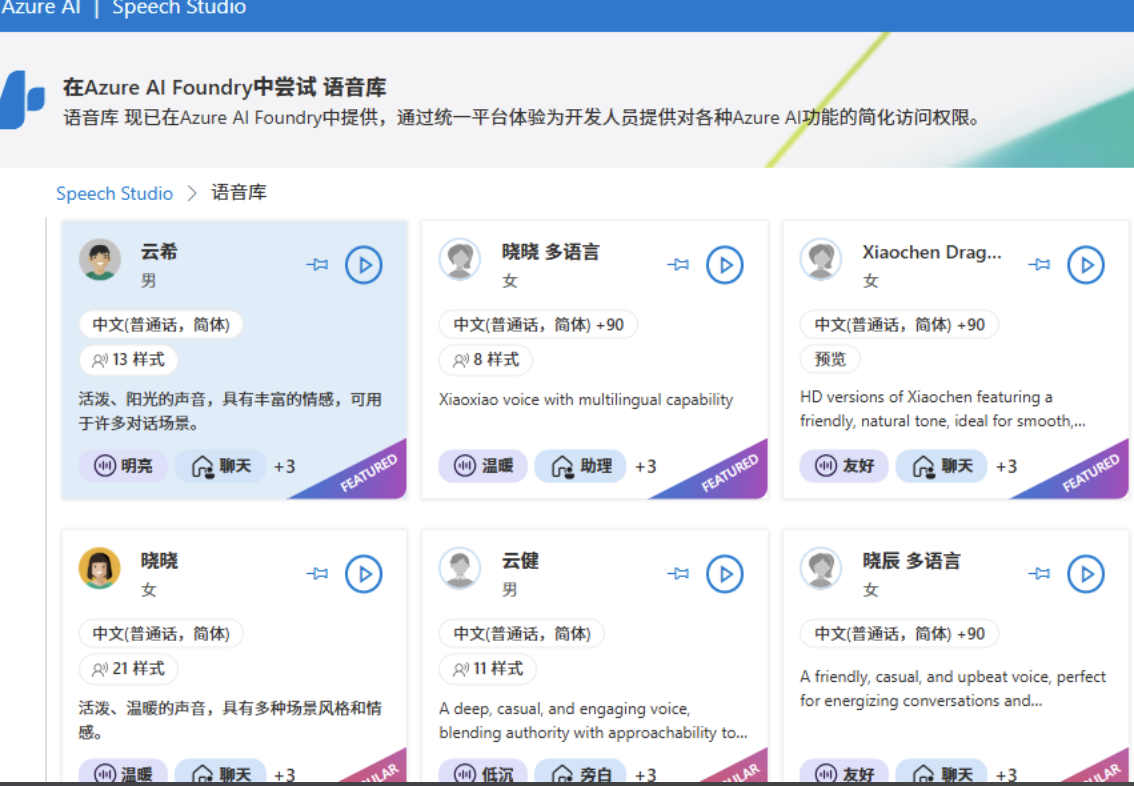
Task: Click HD versions of Xiaochen description
Action: pos(942,409)
